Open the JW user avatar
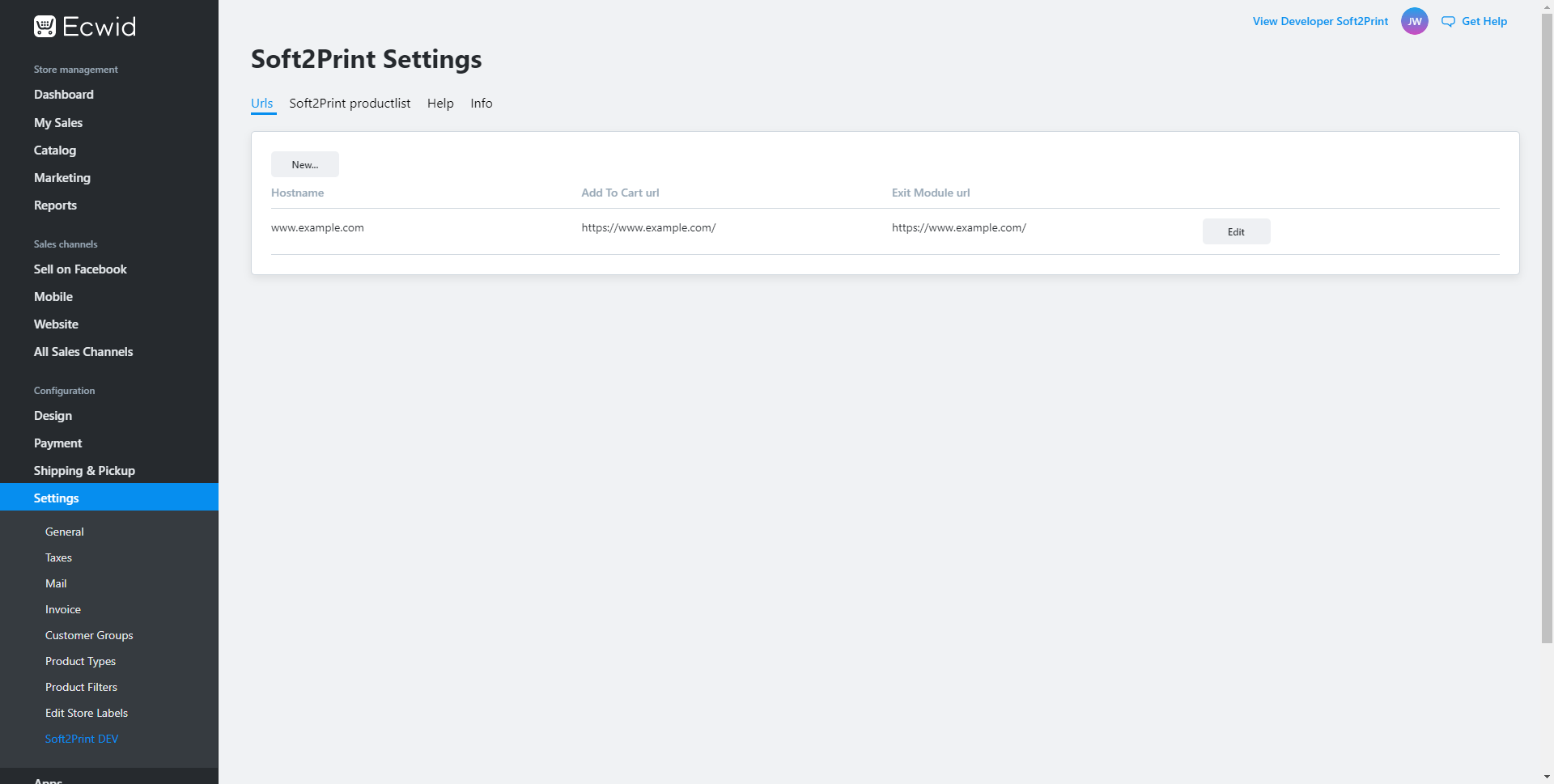Screen dimensions: 1554x784 pyautogui.click(x=1415, y=22)
